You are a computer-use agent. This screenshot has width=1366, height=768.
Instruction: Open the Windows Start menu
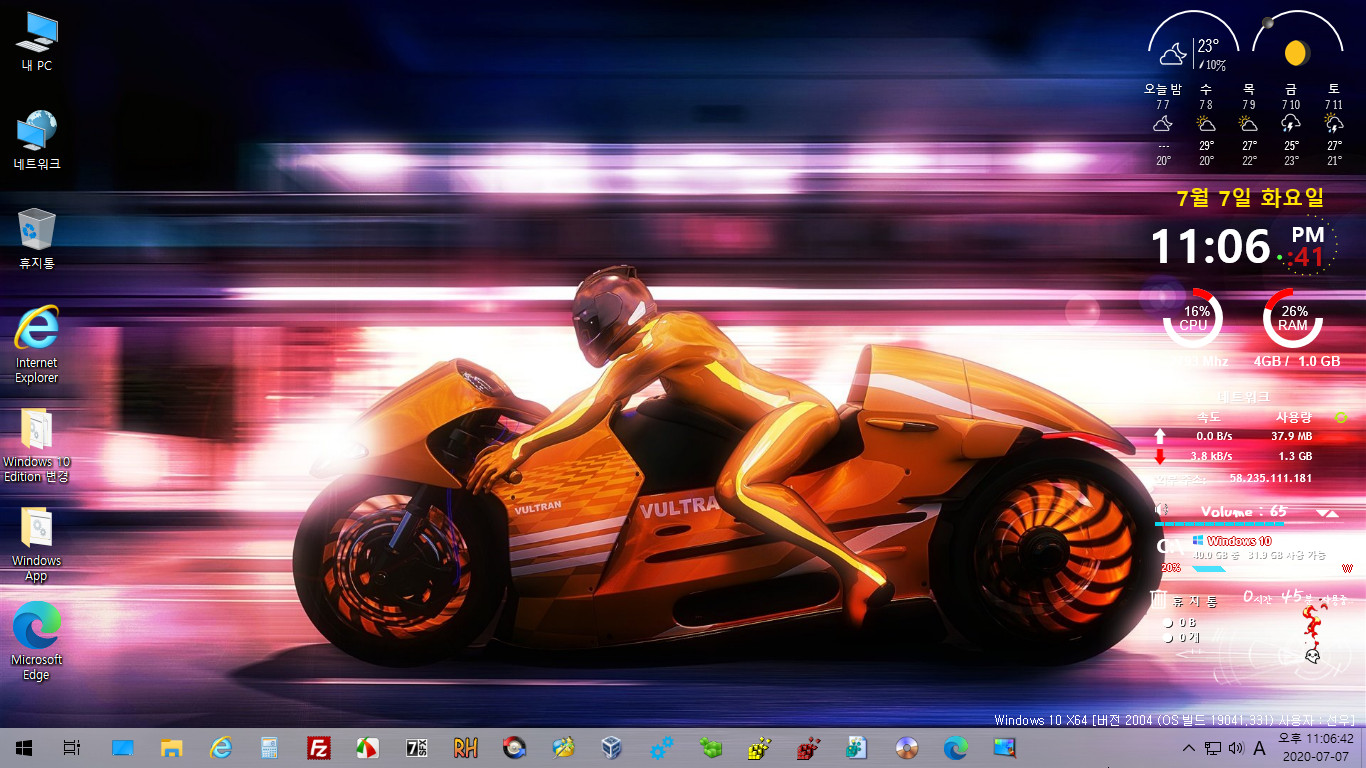coord(23,747)
